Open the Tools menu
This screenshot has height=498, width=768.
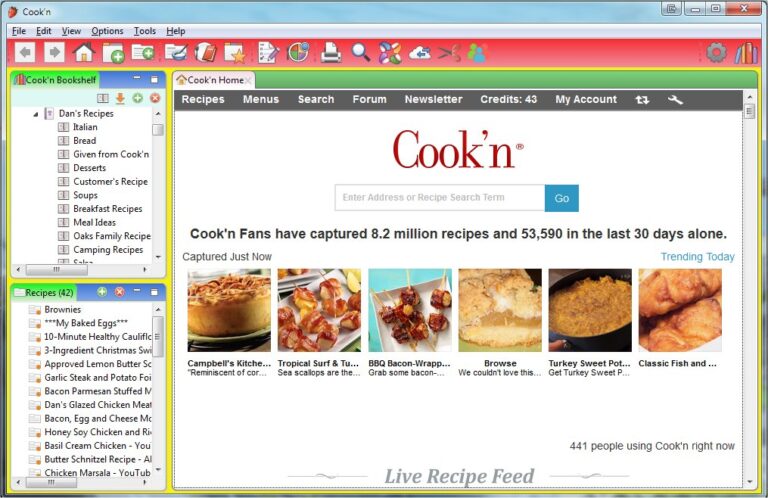pos(145,31)
